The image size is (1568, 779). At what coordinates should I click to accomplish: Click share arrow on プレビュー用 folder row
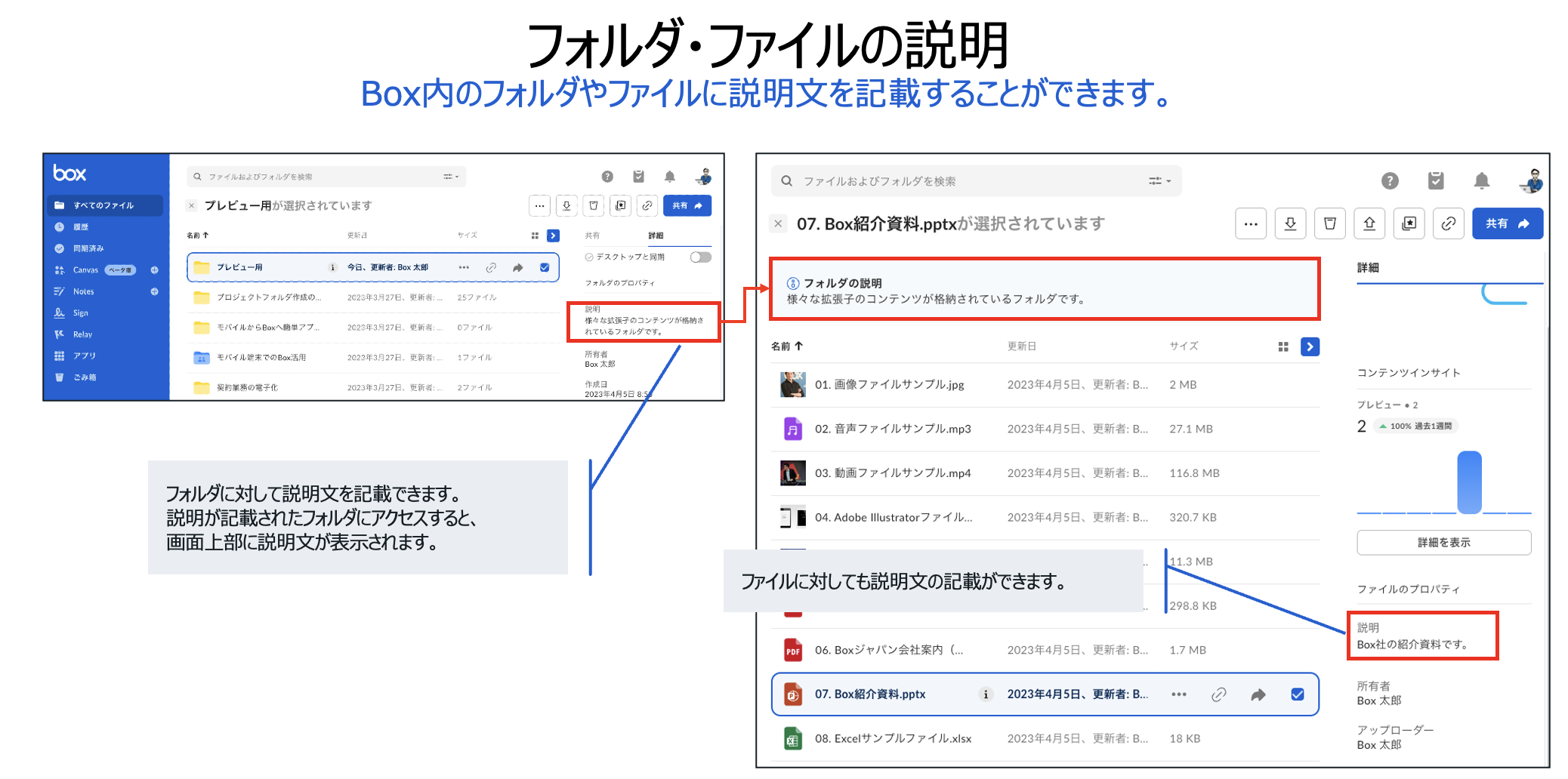pyautogui.click(x=517, y=267)
